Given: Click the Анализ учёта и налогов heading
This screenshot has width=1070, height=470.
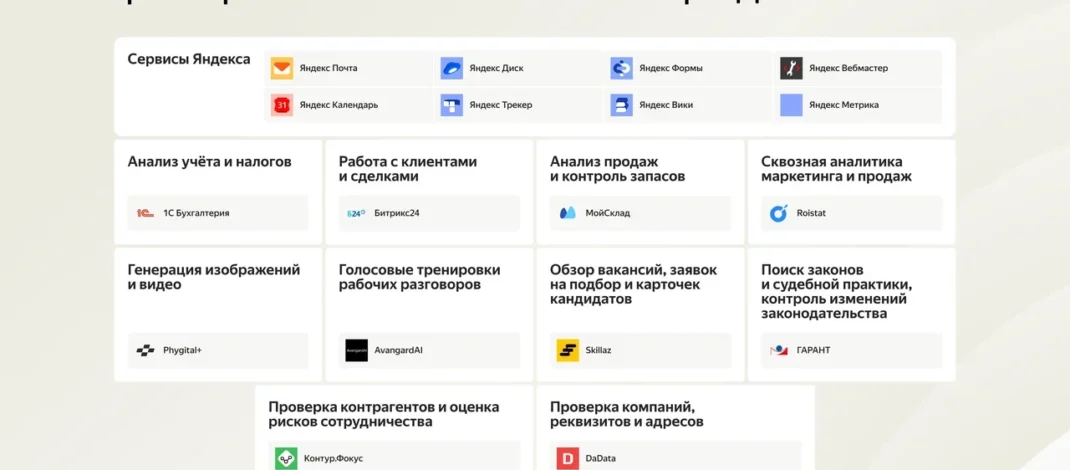Looking at the screenshot, I should point(209,162).
